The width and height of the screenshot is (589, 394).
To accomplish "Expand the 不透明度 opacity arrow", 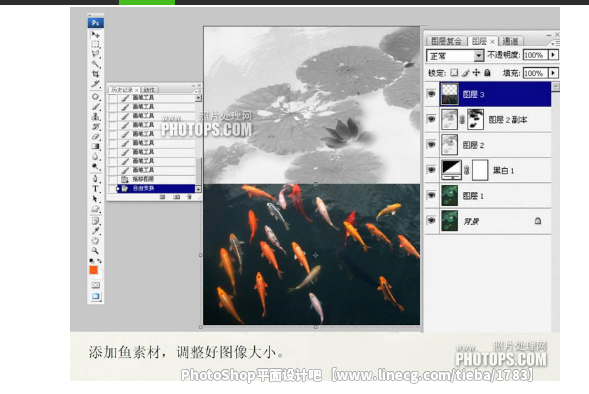I will tap(553, 55).
